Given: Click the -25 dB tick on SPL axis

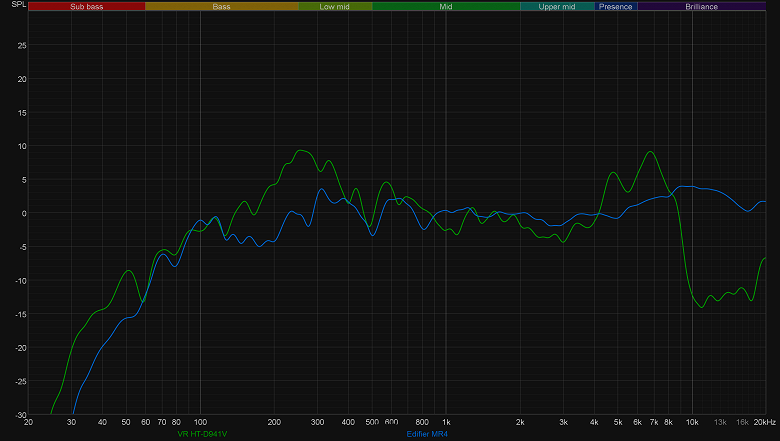Looking at the screenshot, I should pyautogui.click(x=20, y=382).
